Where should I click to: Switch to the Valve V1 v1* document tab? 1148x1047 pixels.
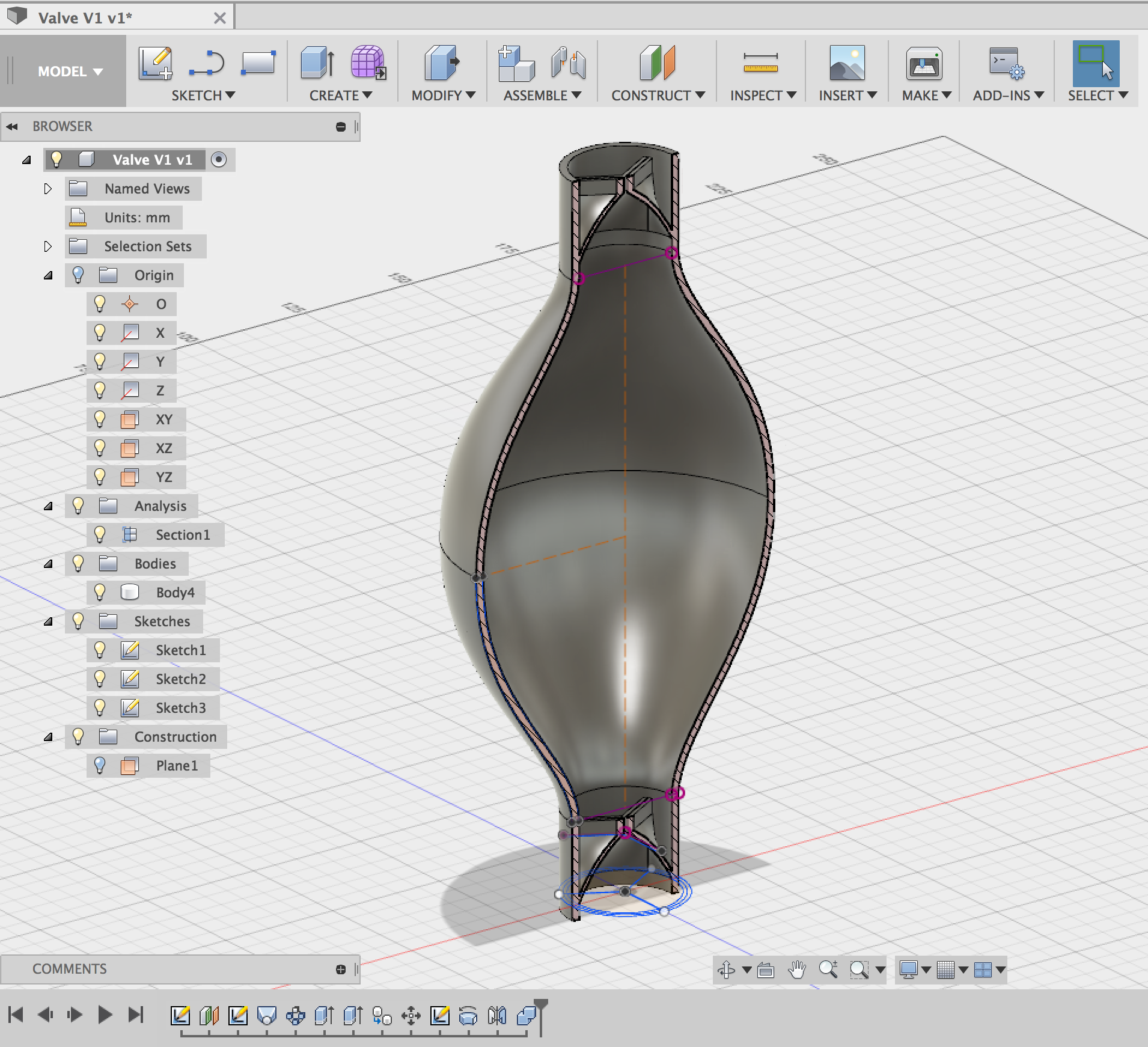tap(117, 17)
